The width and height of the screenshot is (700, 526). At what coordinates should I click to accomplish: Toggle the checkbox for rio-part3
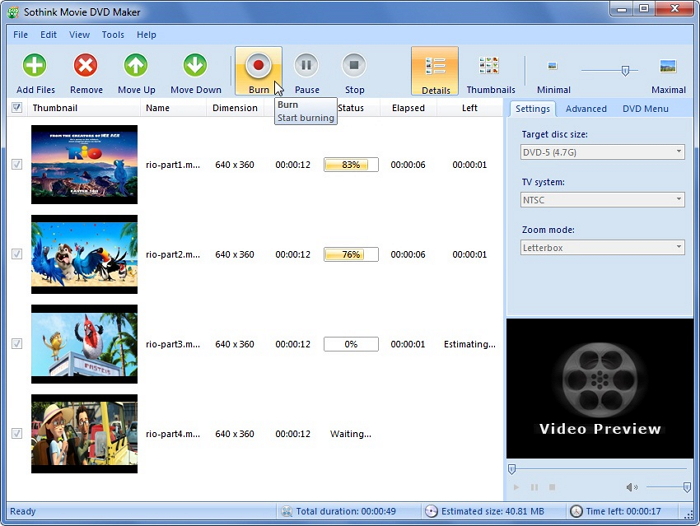[16, 344]
